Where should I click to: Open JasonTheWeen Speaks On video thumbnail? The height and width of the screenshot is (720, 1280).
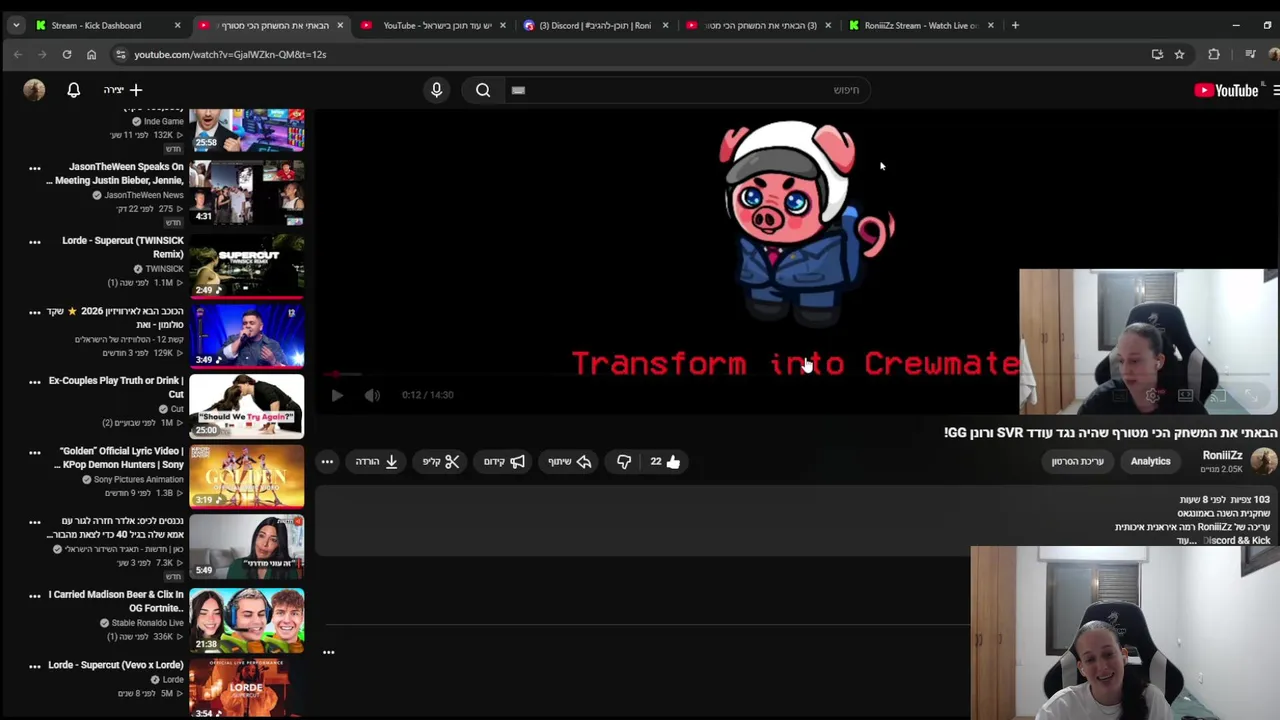coord(246,195)
